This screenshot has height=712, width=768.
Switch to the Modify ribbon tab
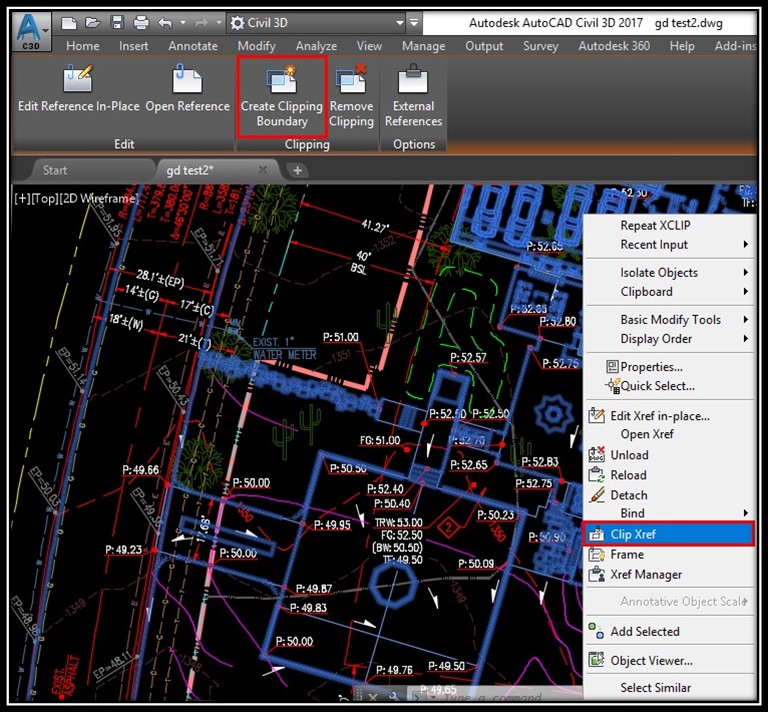[256, 46]
